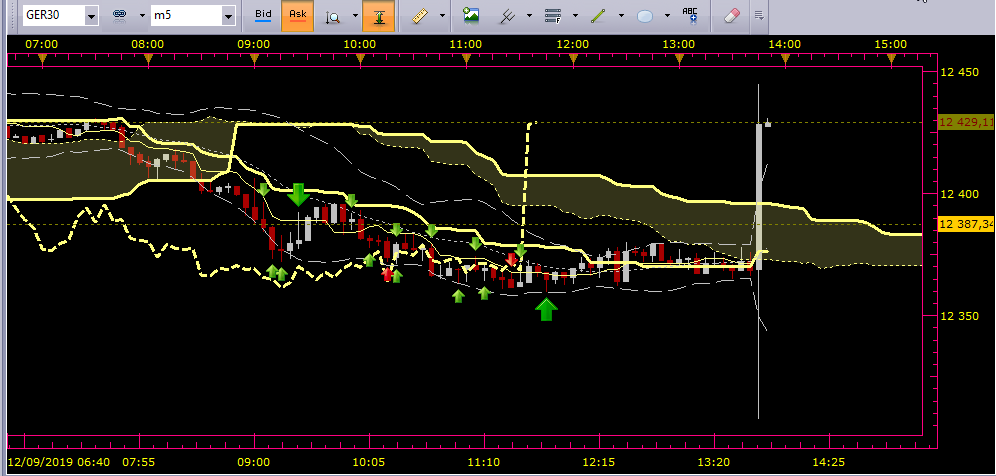Image resolution: width=996 pixels, height=476 pixels.
Task: Click the link charts chain icon
Action: click(119, 16)
